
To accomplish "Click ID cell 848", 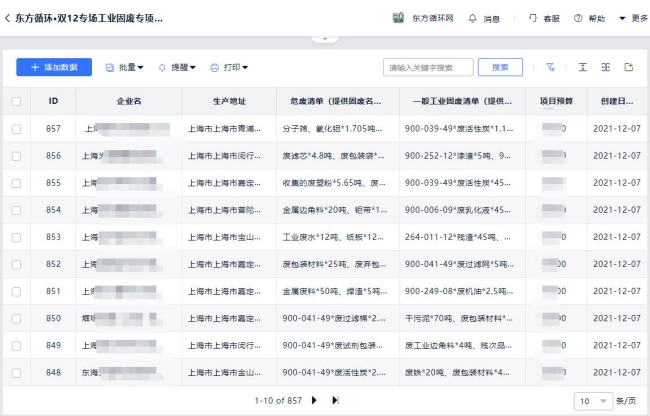I will click(x=53, y=372).
